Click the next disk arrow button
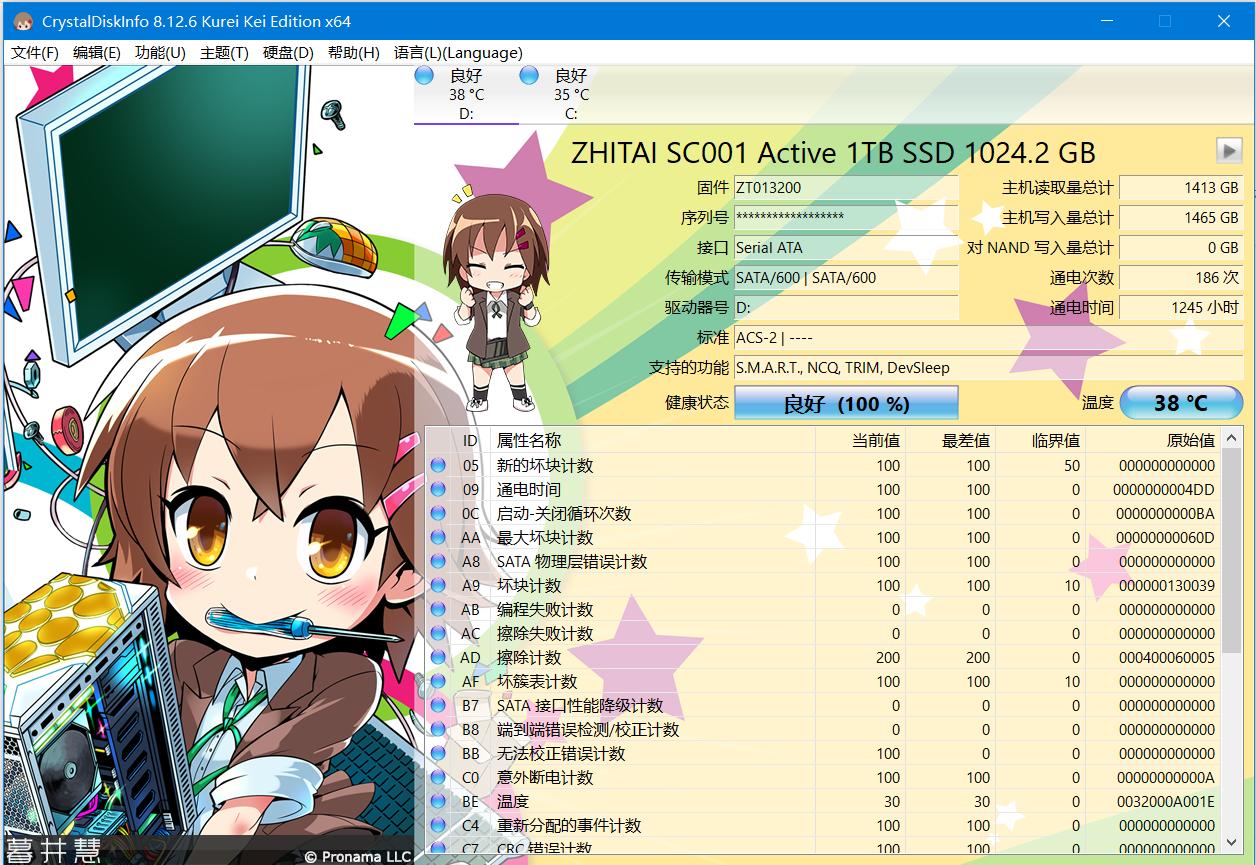This screenshot has height=865, width=1256. coord(1229,150)
